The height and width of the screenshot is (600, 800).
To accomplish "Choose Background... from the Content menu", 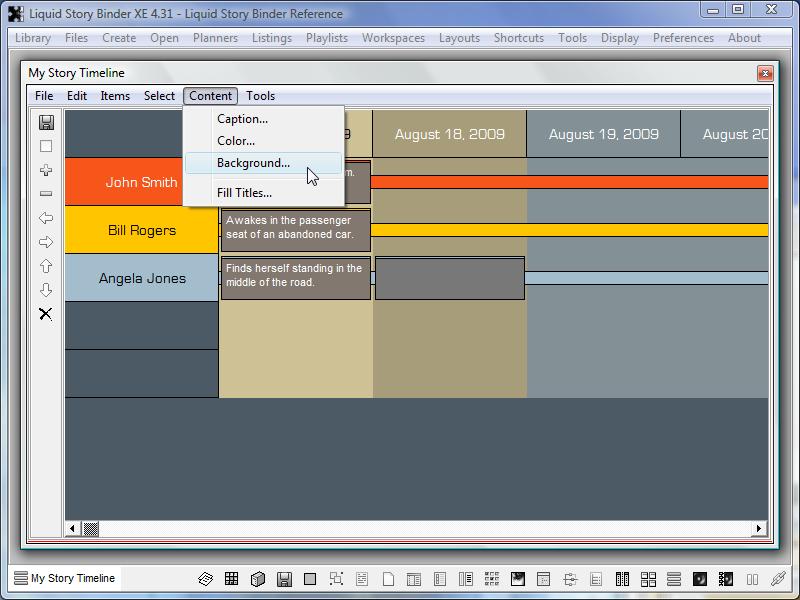I will coord(253,163).
